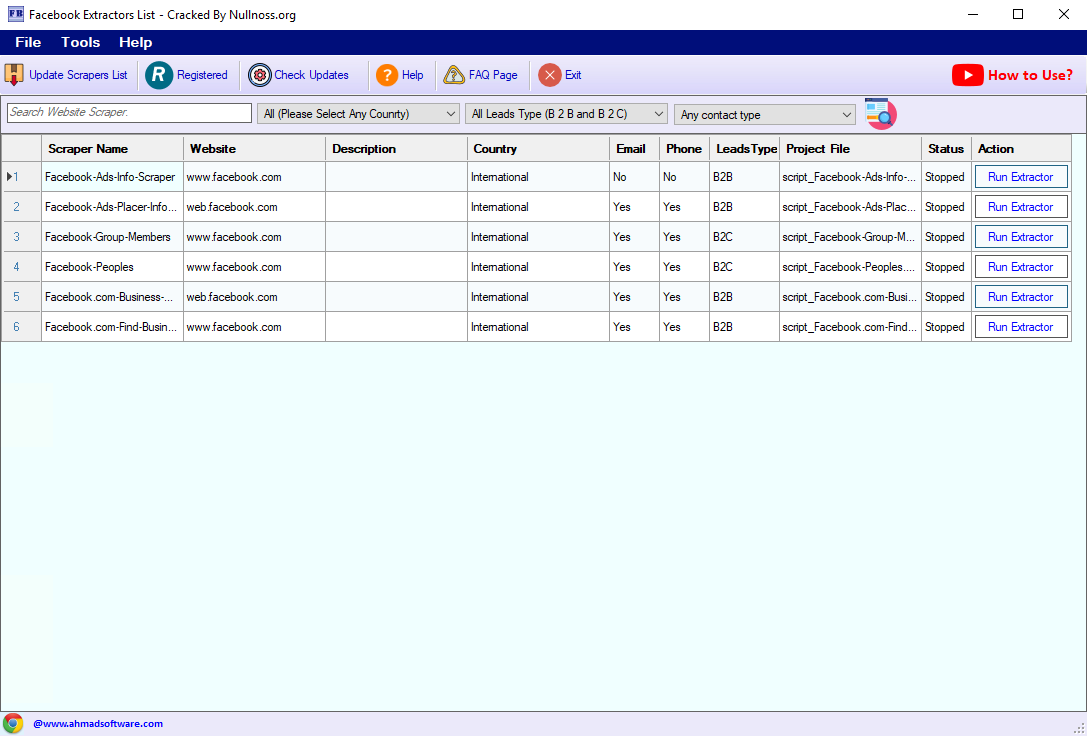This screenshot has height=736, width=1087.
Task: Sort by Scraper Name column header
Action: pyautogui.click(x=112, y=149)
